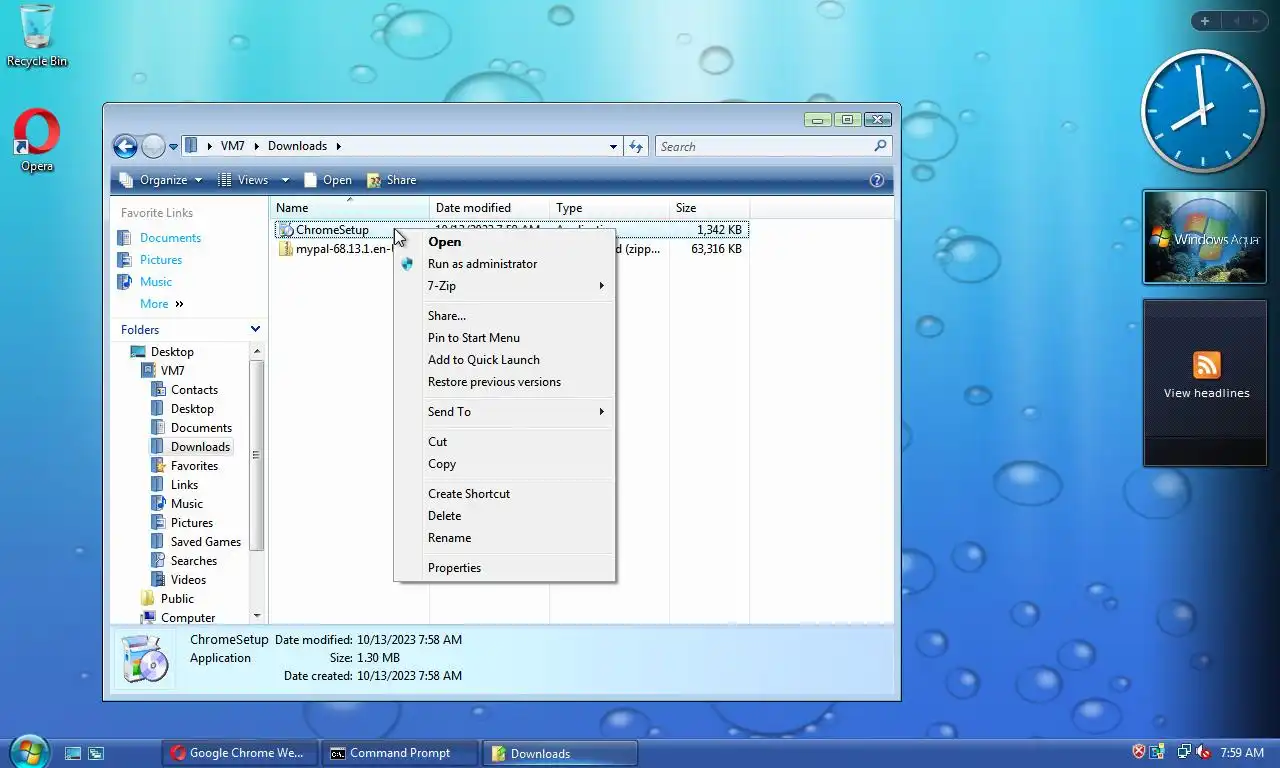1280x768 pixels.
Task: Select Share... in context menu
Action: click(504, 316)
